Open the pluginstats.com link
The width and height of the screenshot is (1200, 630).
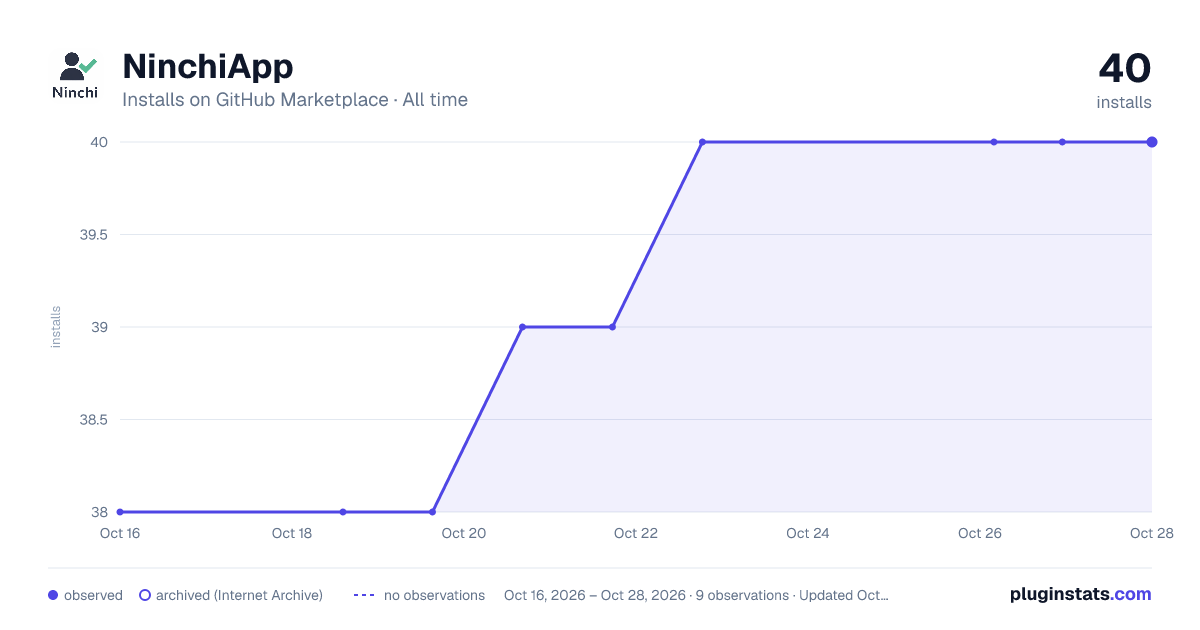1081,594
